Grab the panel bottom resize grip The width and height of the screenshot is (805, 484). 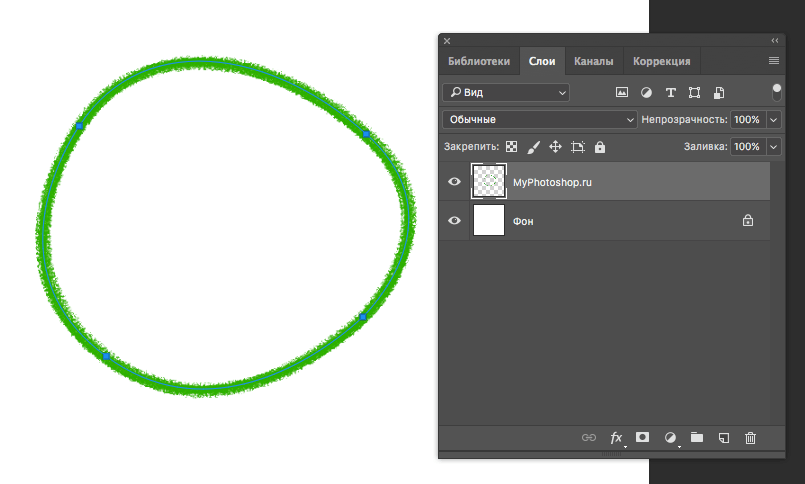tap(611, 454)
